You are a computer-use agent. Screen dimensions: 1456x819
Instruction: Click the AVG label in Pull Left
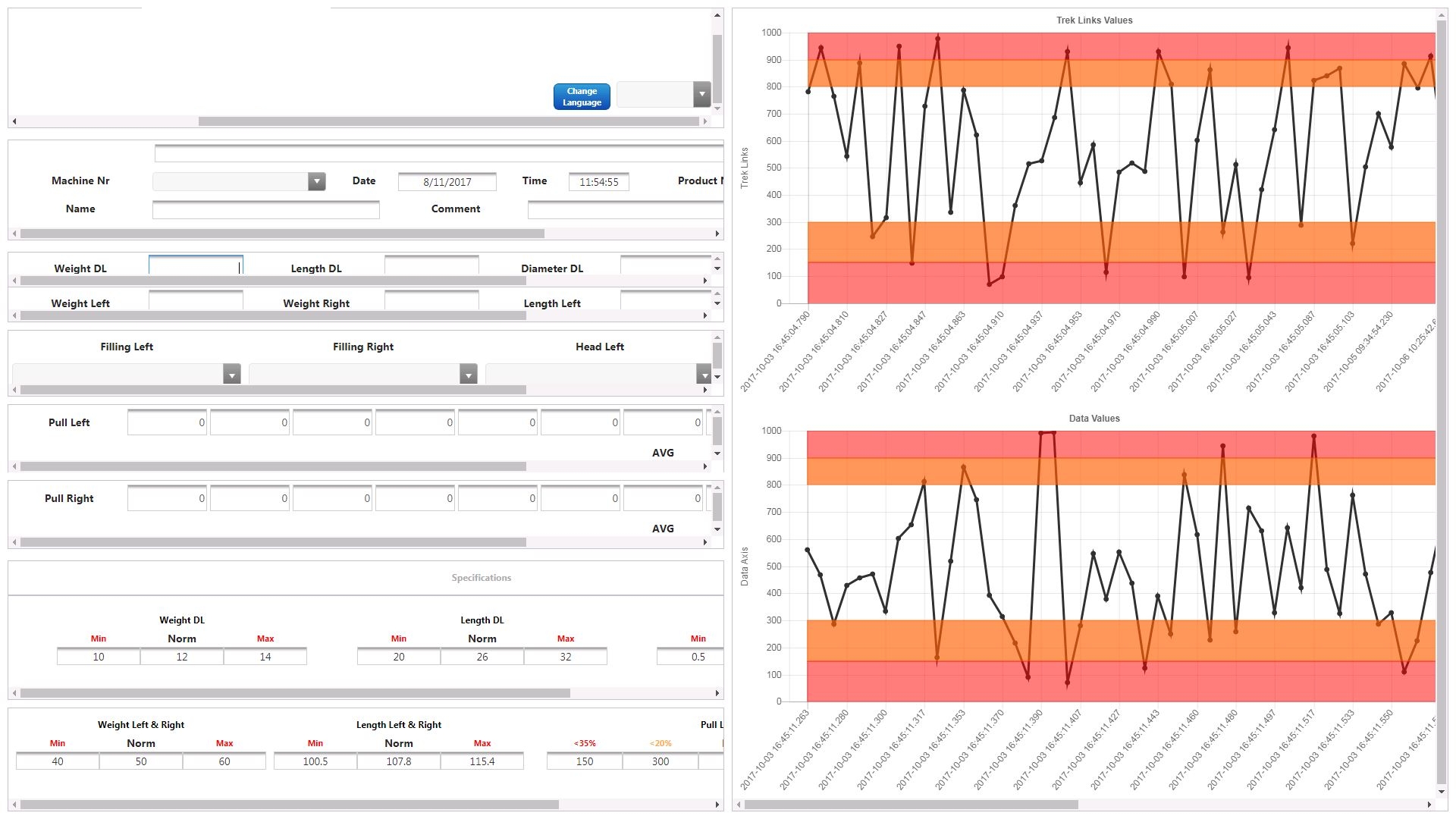[x=663, y=453]
